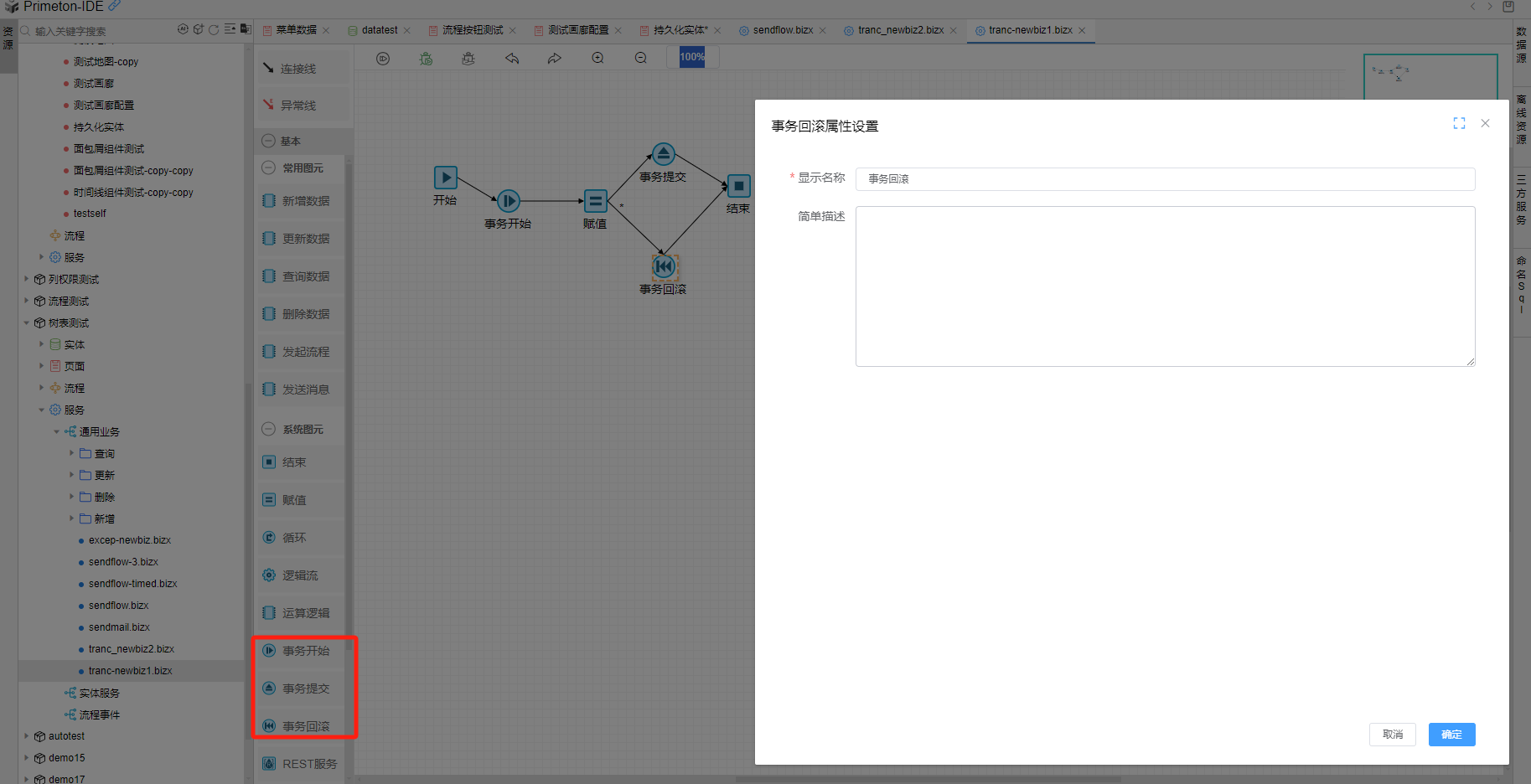This screenshot has width=1531, height=784.
Task: Click the fullscreen icon in the dialog header
Action: click(x=1459, y=123)
